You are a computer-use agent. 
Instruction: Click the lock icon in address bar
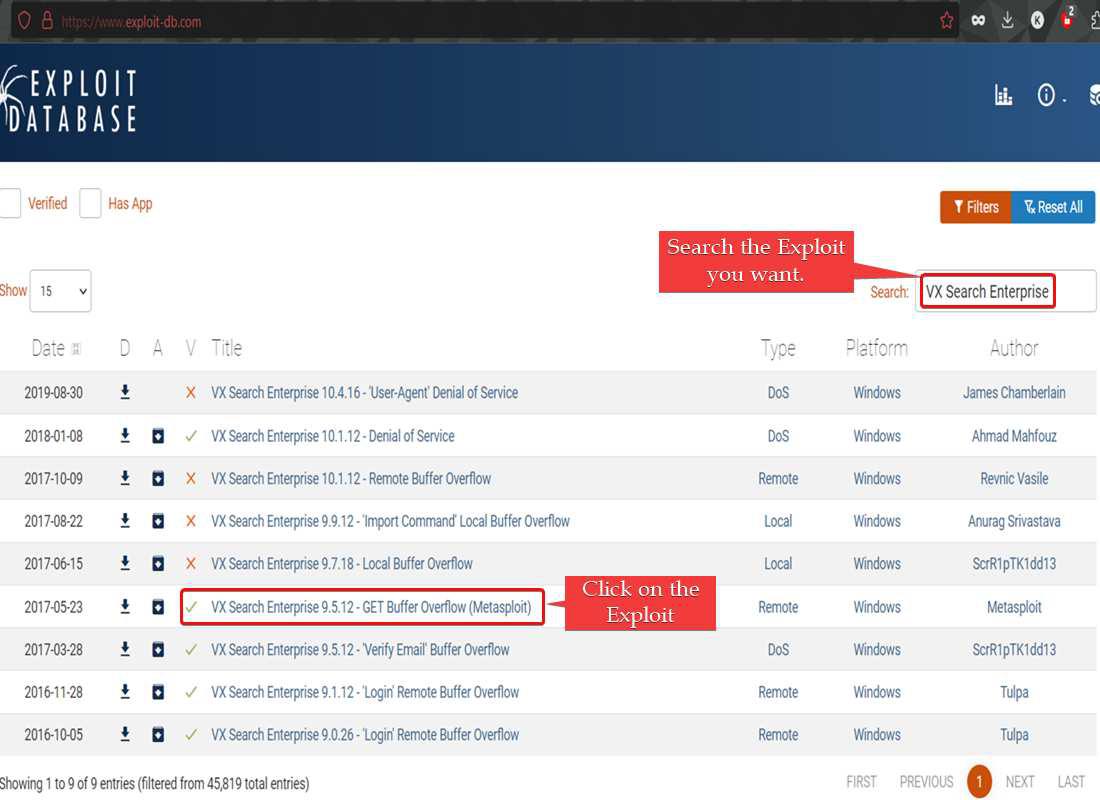(47, 20)
